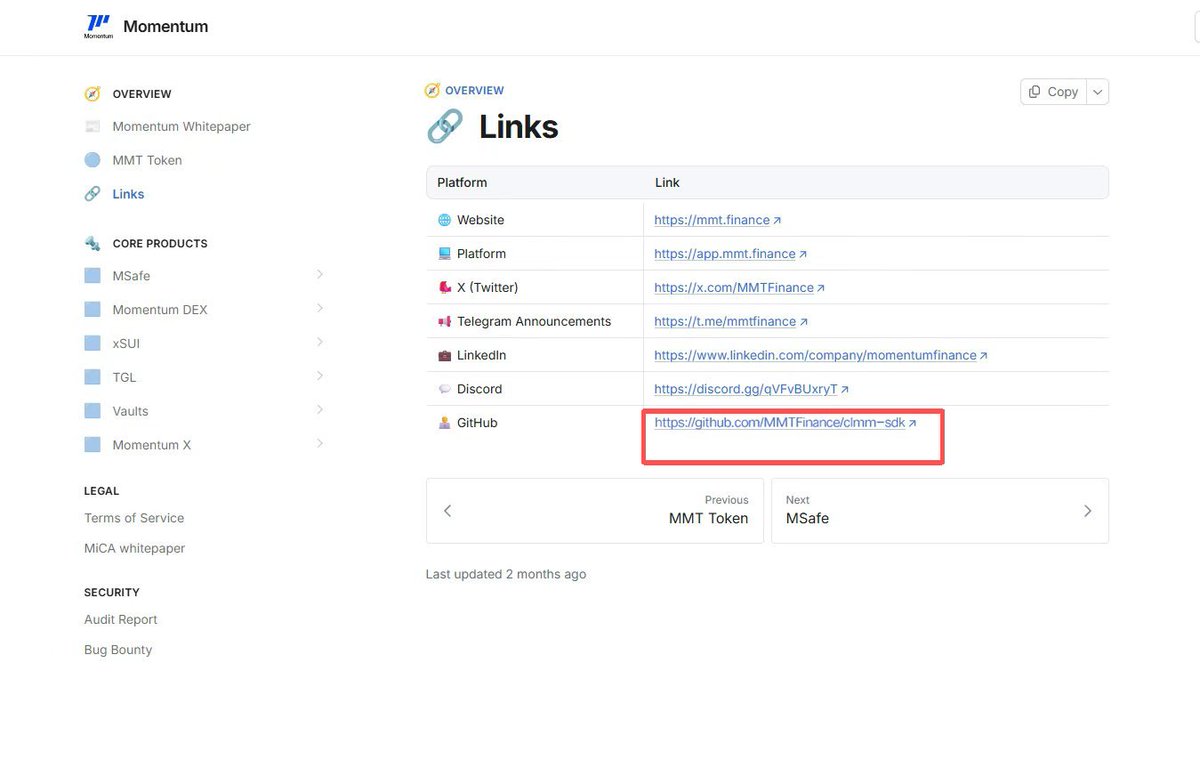The height and width of the screenshot is (776, 1200).
Task: Click the newspaper icon beside Momentum Whitepaper
Action: click(x=92, y=127)
